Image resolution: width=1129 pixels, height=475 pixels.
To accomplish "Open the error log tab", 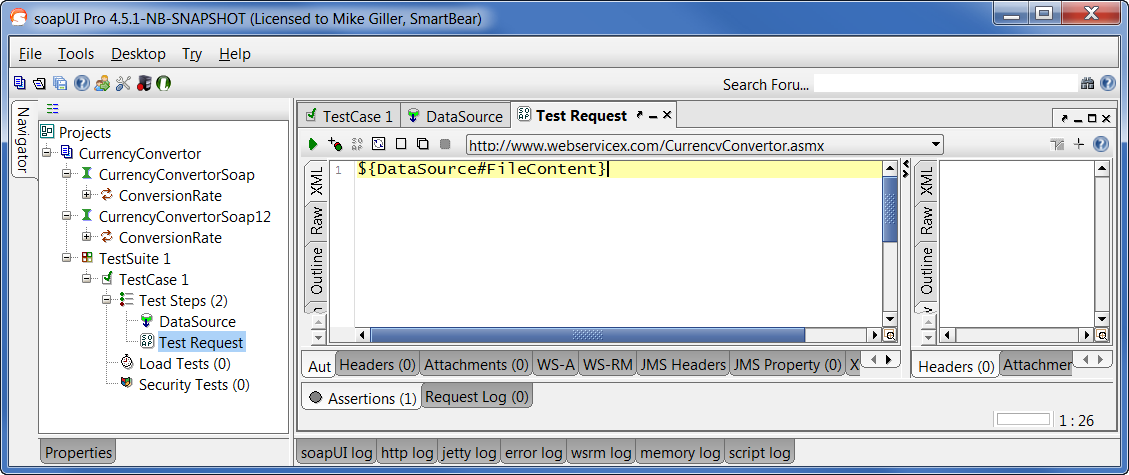I will (x=534, y=453).
